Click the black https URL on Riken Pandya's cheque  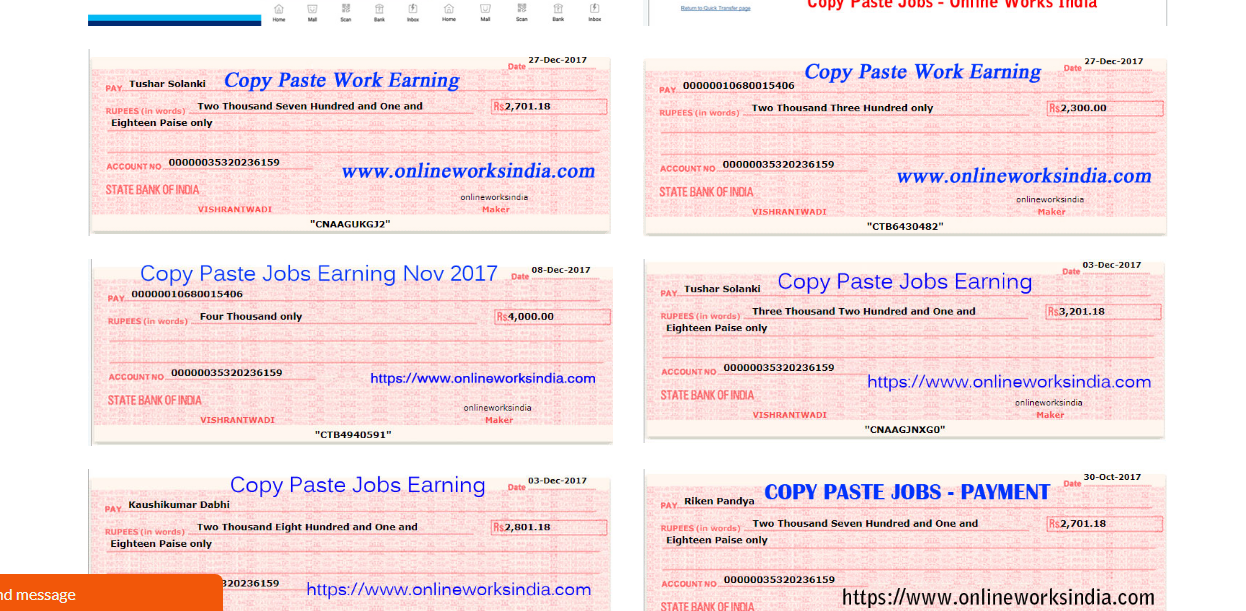click(x=998, y=598)
